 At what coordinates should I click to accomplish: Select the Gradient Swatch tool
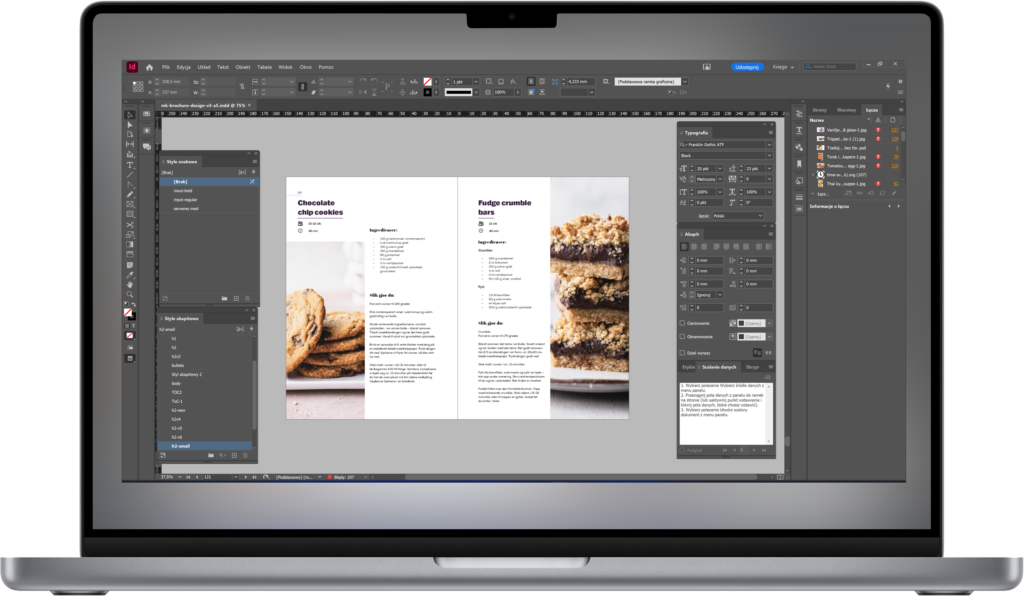129,244
